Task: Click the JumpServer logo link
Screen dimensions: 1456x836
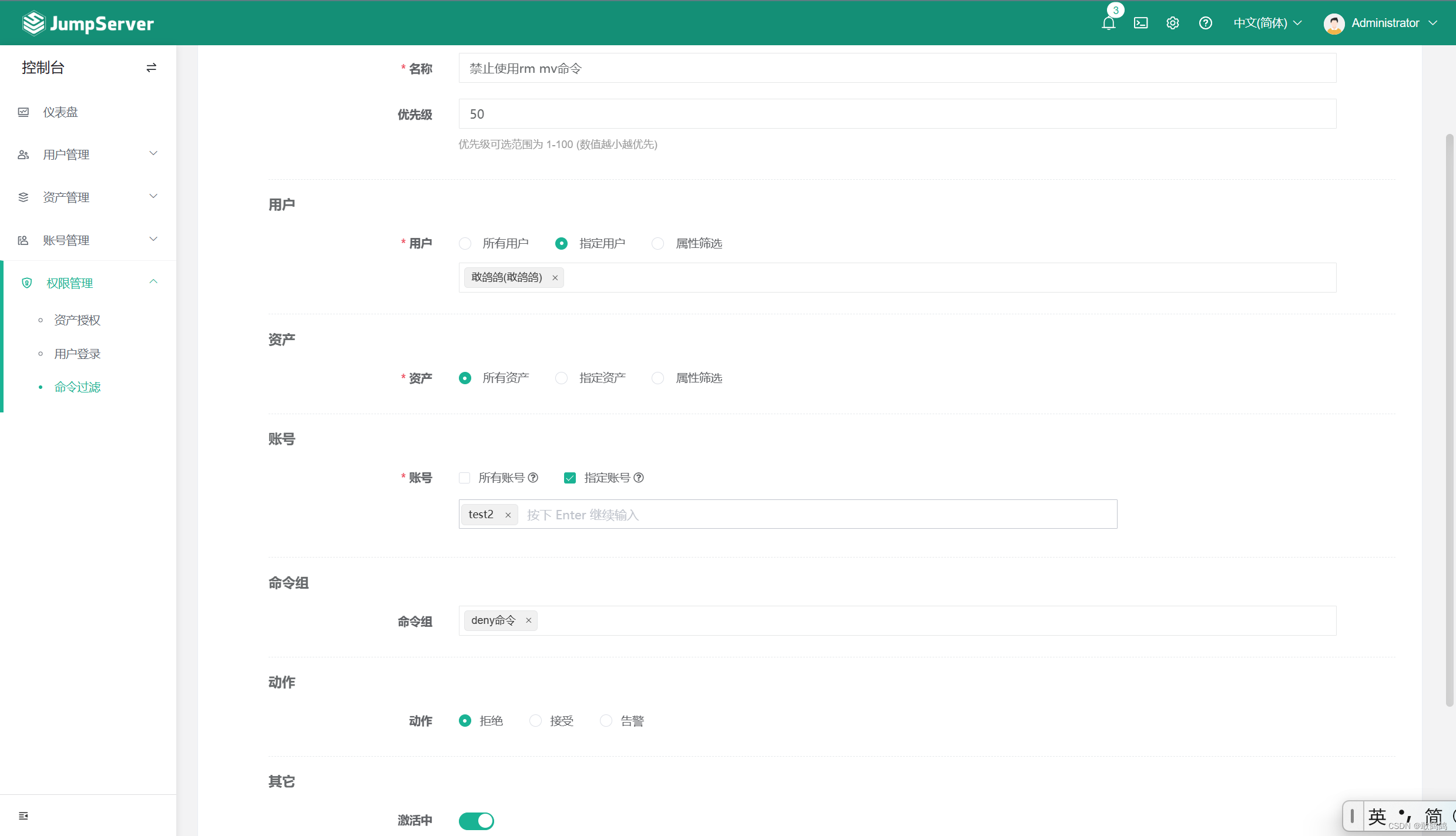Action: [x=88, y=23]
